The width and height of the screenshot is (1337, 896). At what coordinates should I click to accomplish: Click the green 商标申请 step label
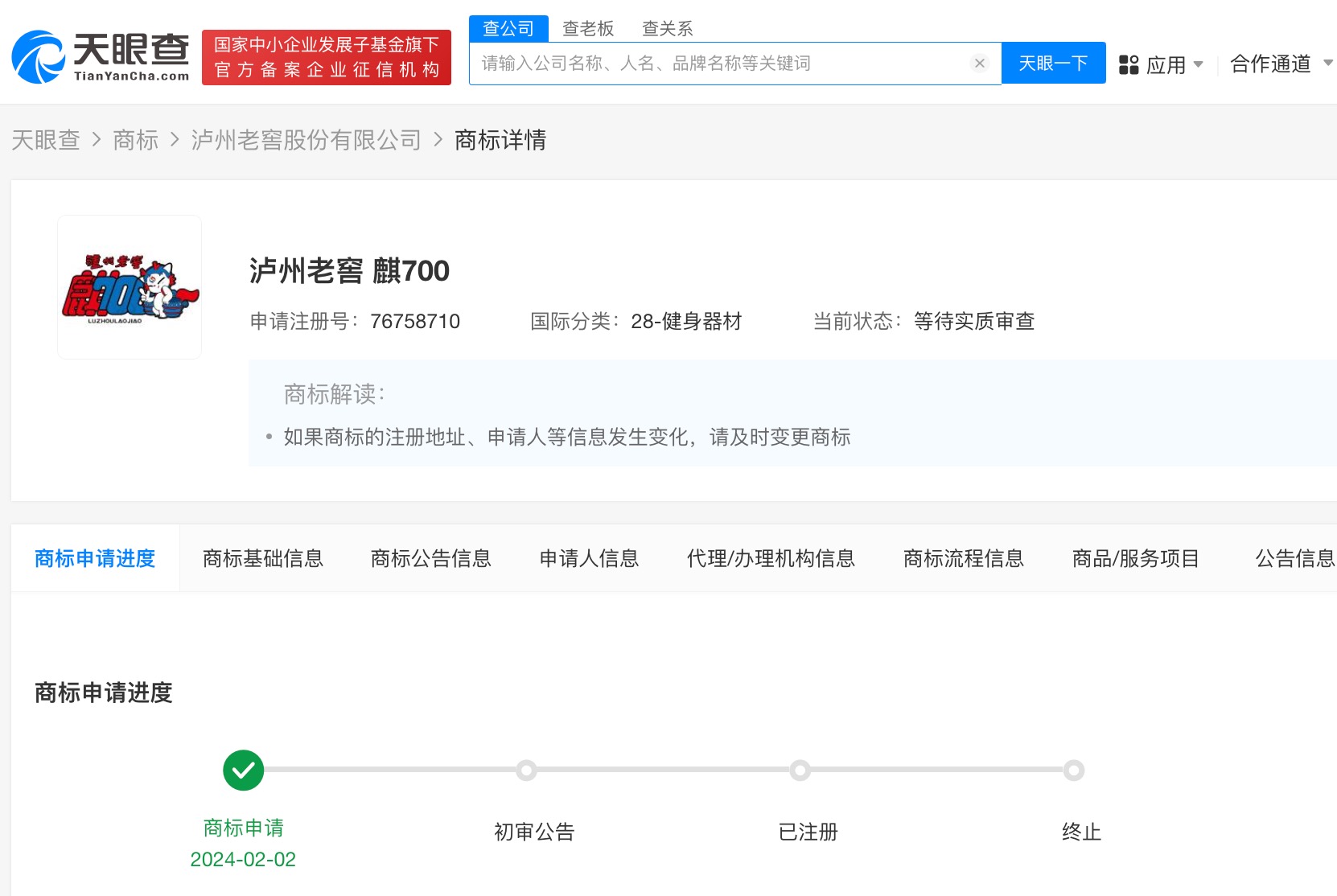[243, 828]
